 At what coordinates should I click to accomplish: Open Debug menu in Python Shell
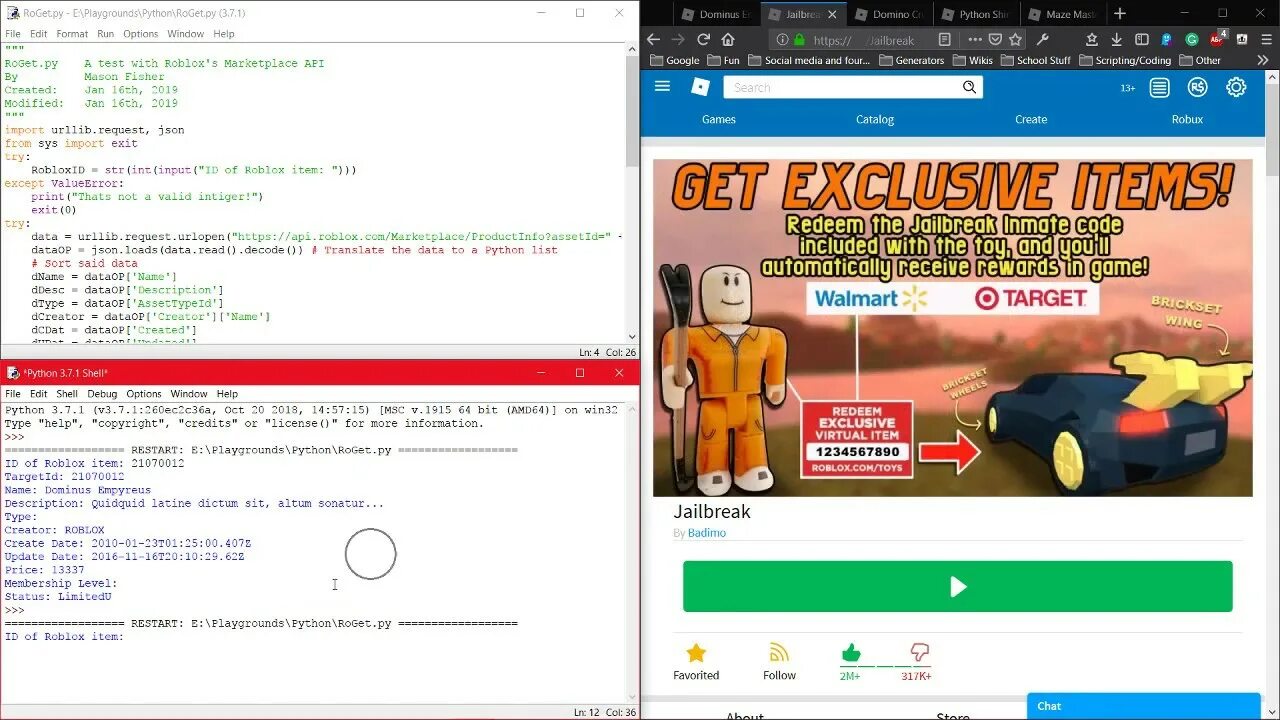click(x=102, y=394)
